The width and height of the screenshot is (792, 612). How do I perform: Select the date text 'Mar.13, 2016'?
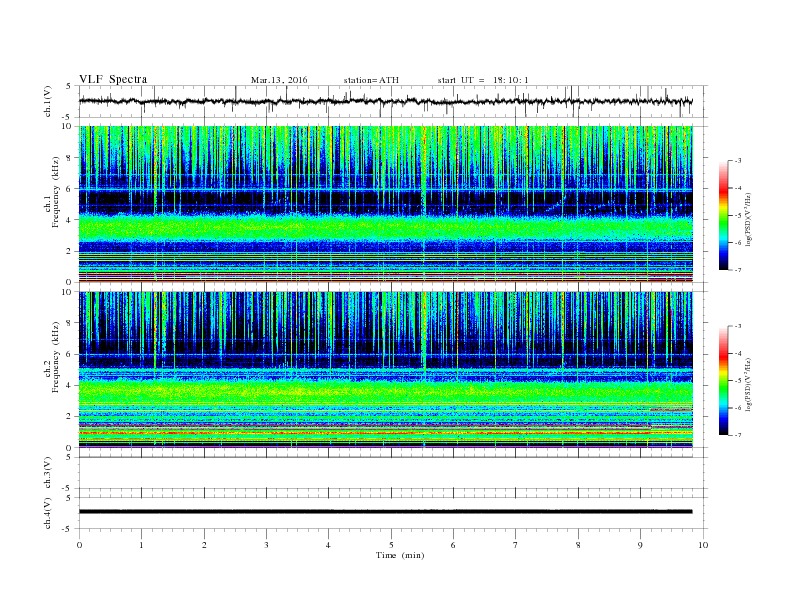pyautogui.click(x=279, y=80)
